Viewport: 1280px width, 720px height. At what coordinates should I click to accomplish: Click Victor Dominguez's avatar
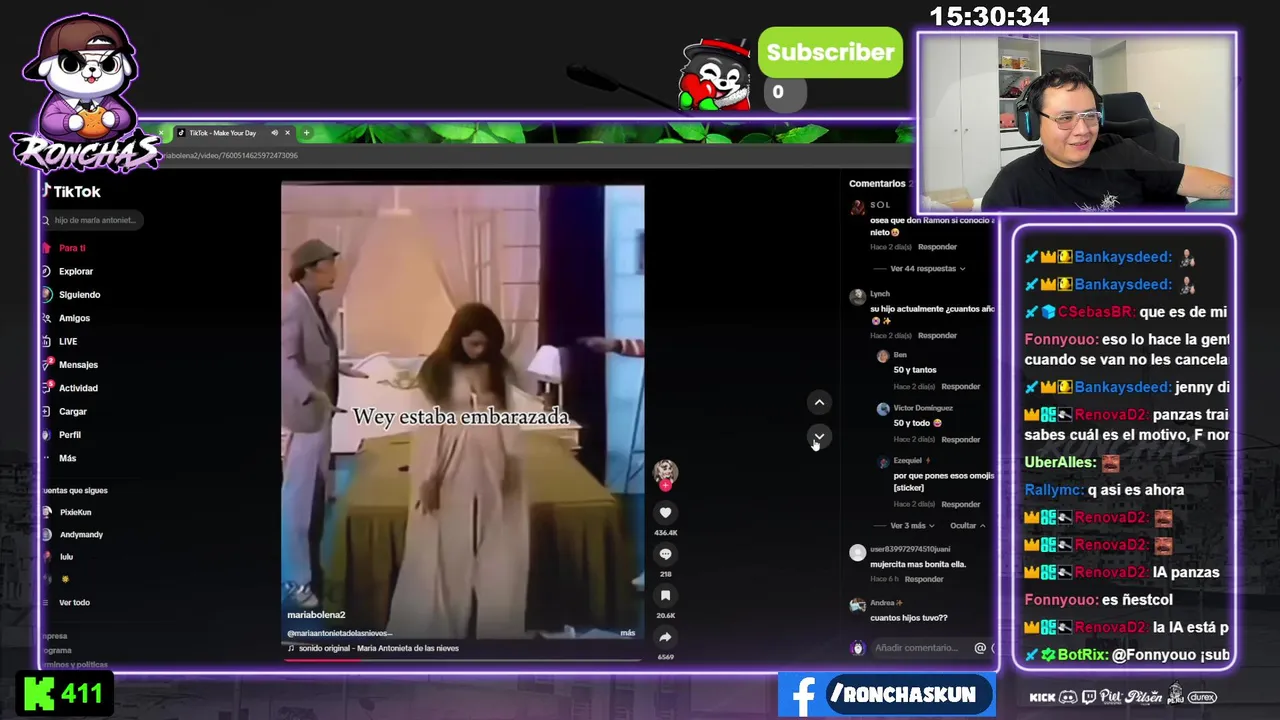(882, 409)
